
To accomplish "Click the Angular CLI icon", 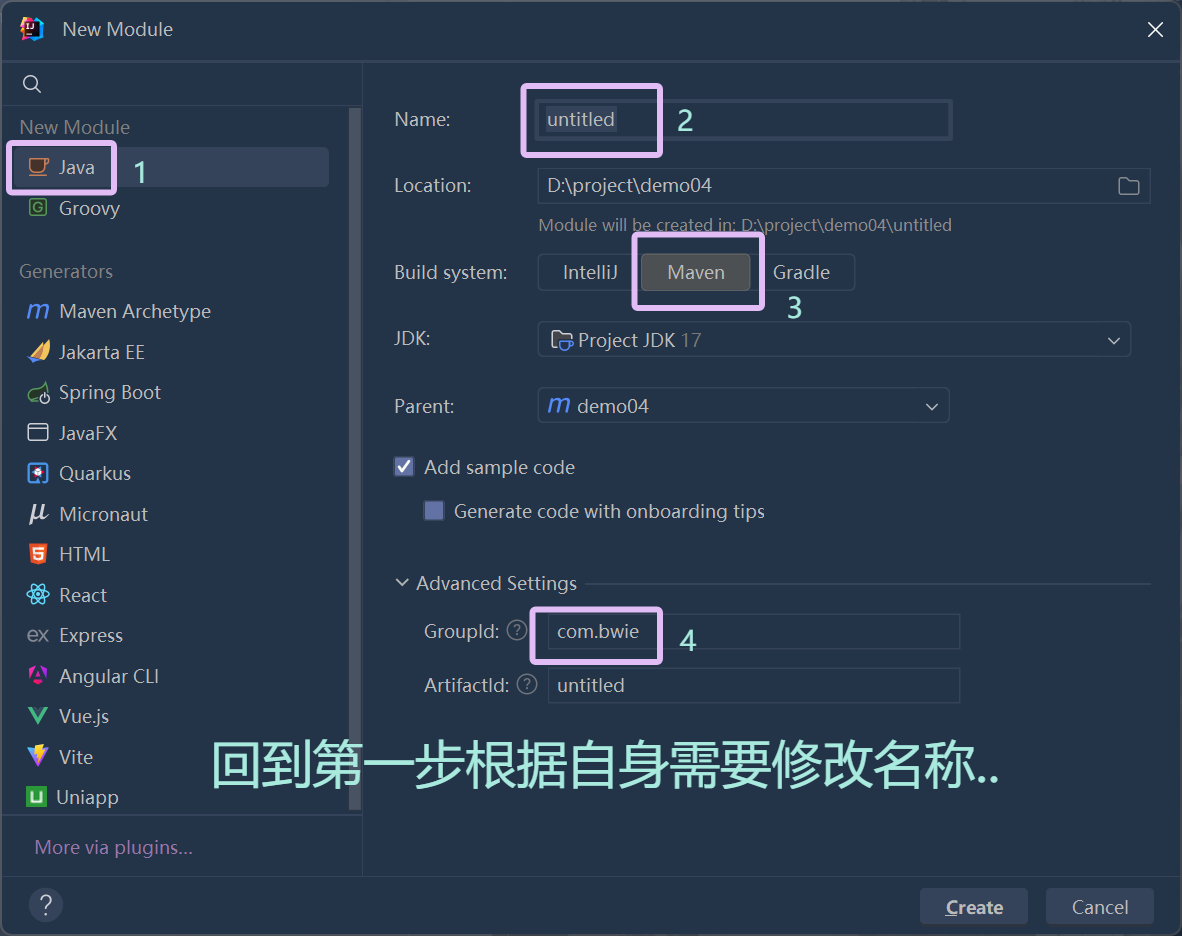I will pos(38,675).
